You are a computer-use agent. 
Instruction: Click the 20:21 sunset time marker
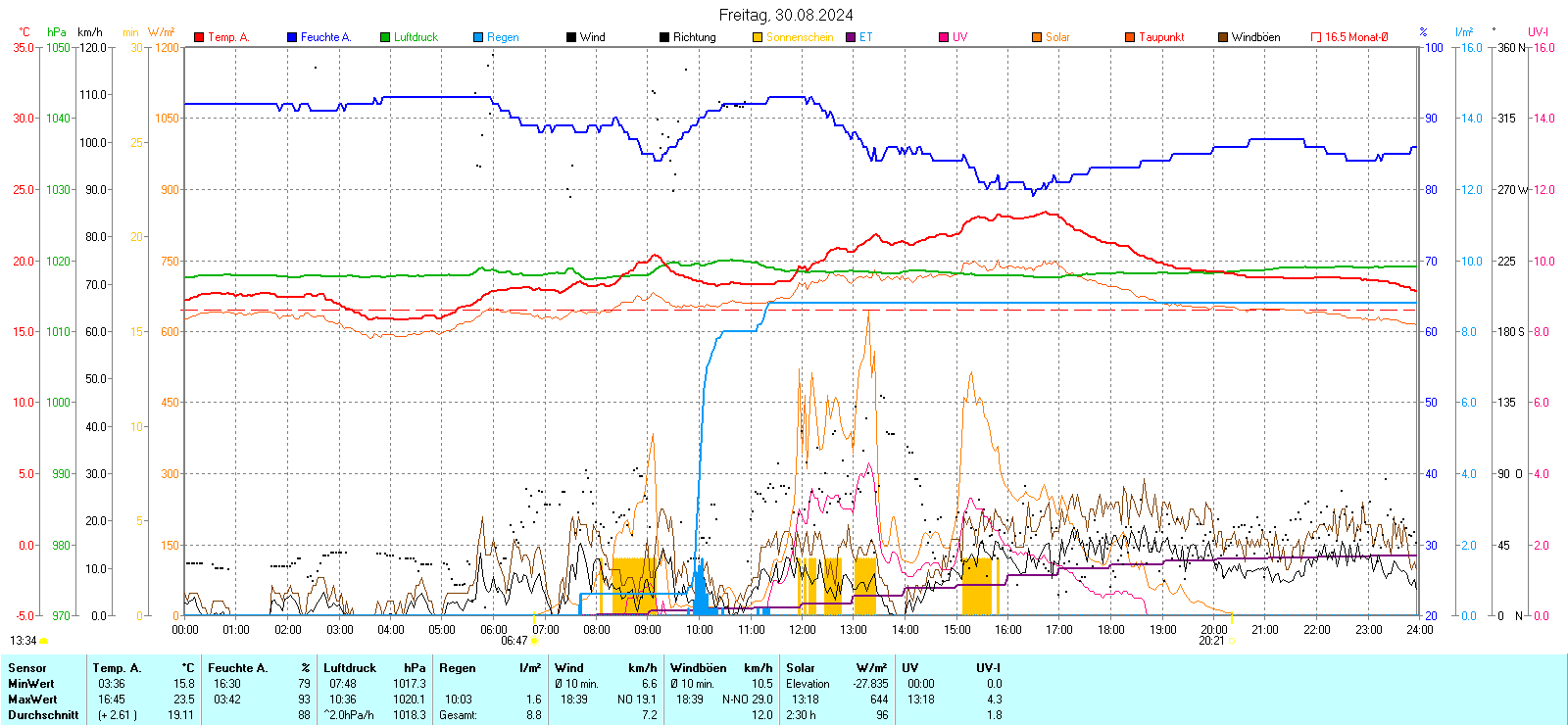point(1211,641)
